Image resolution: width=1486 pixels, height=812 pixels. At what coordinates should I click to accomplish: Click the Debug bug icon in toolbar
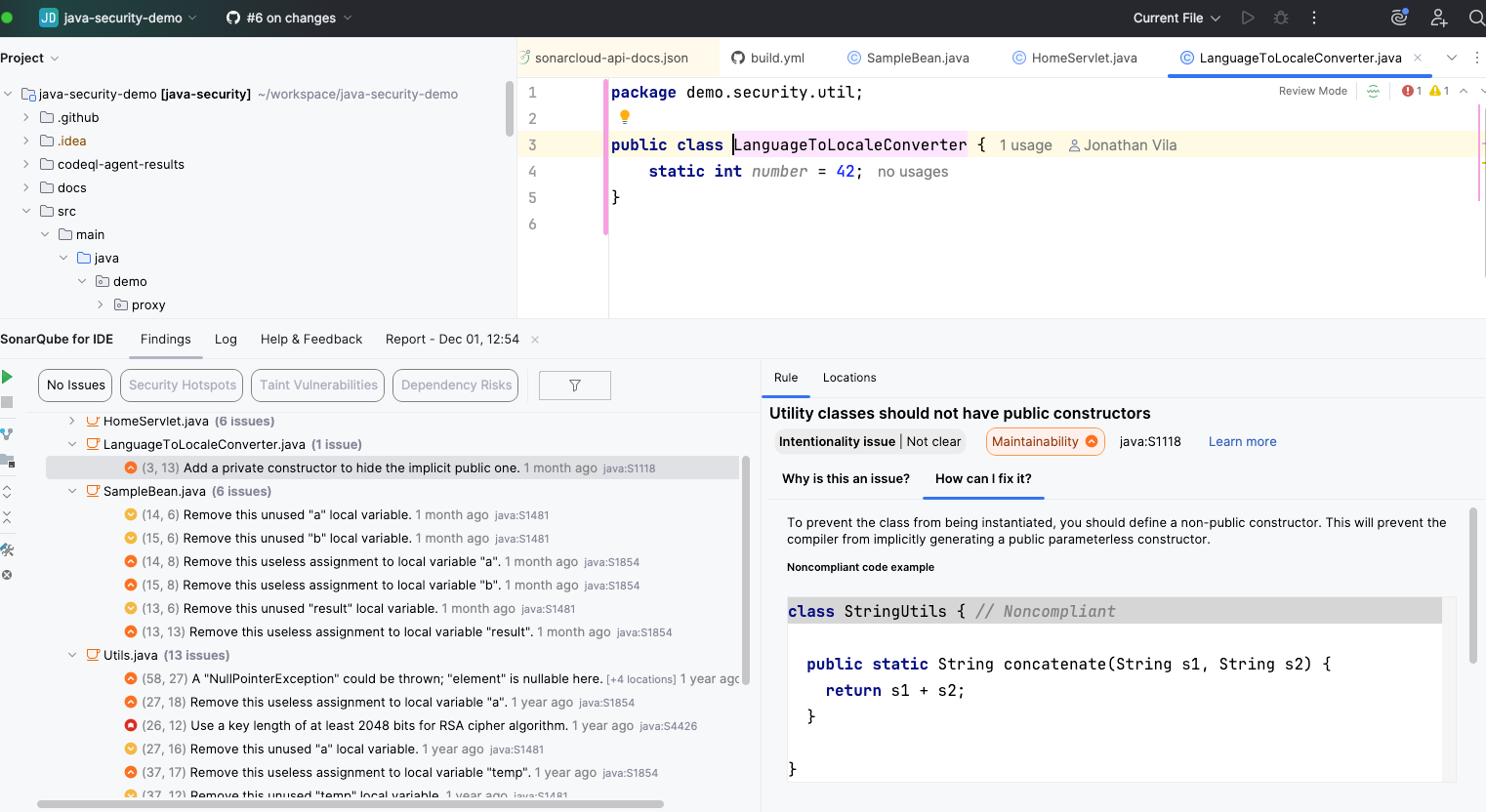click(1281, 18)
